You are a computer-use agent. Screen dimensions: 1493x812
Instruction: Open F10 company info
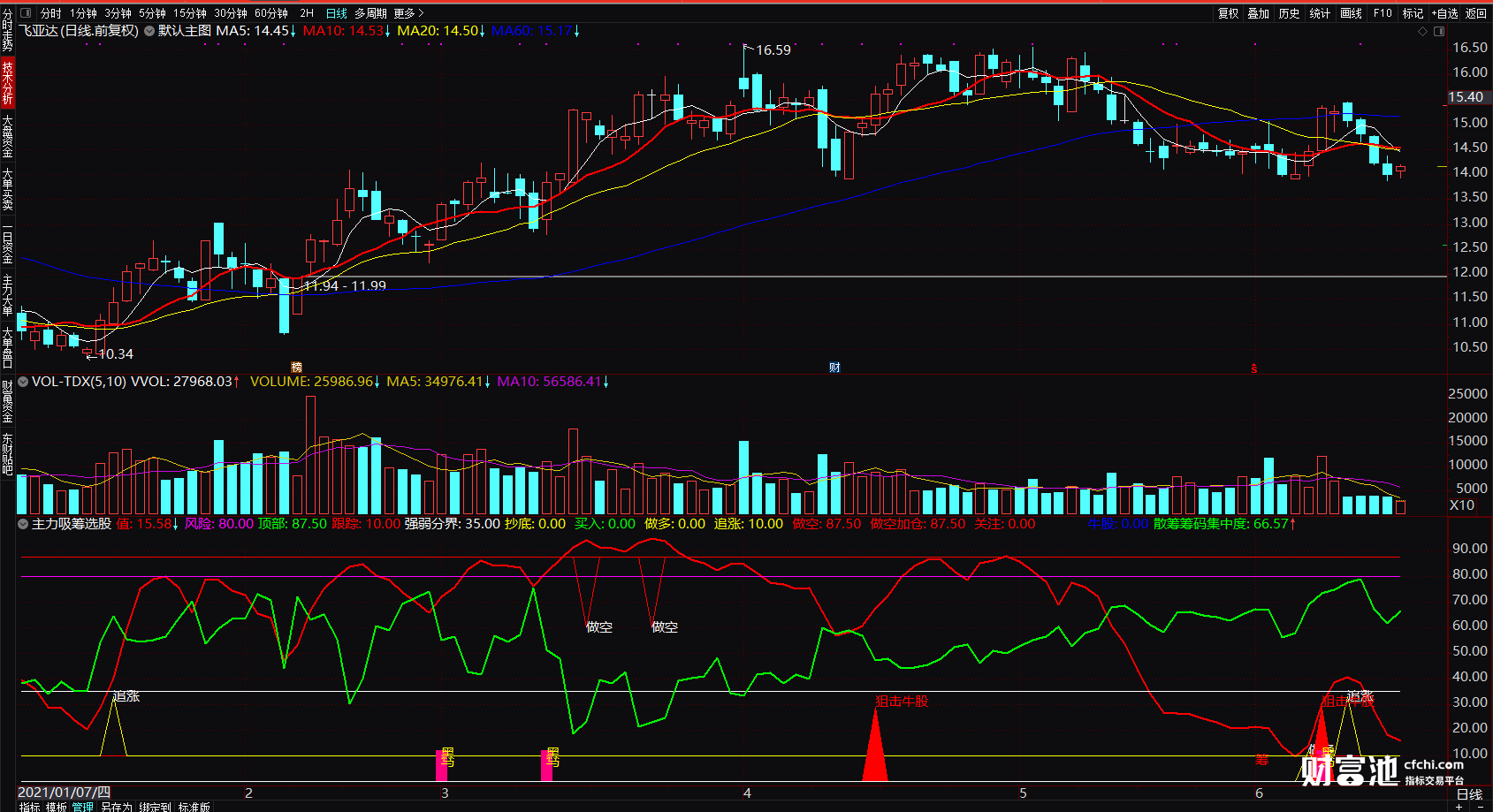coord(1383,13)
